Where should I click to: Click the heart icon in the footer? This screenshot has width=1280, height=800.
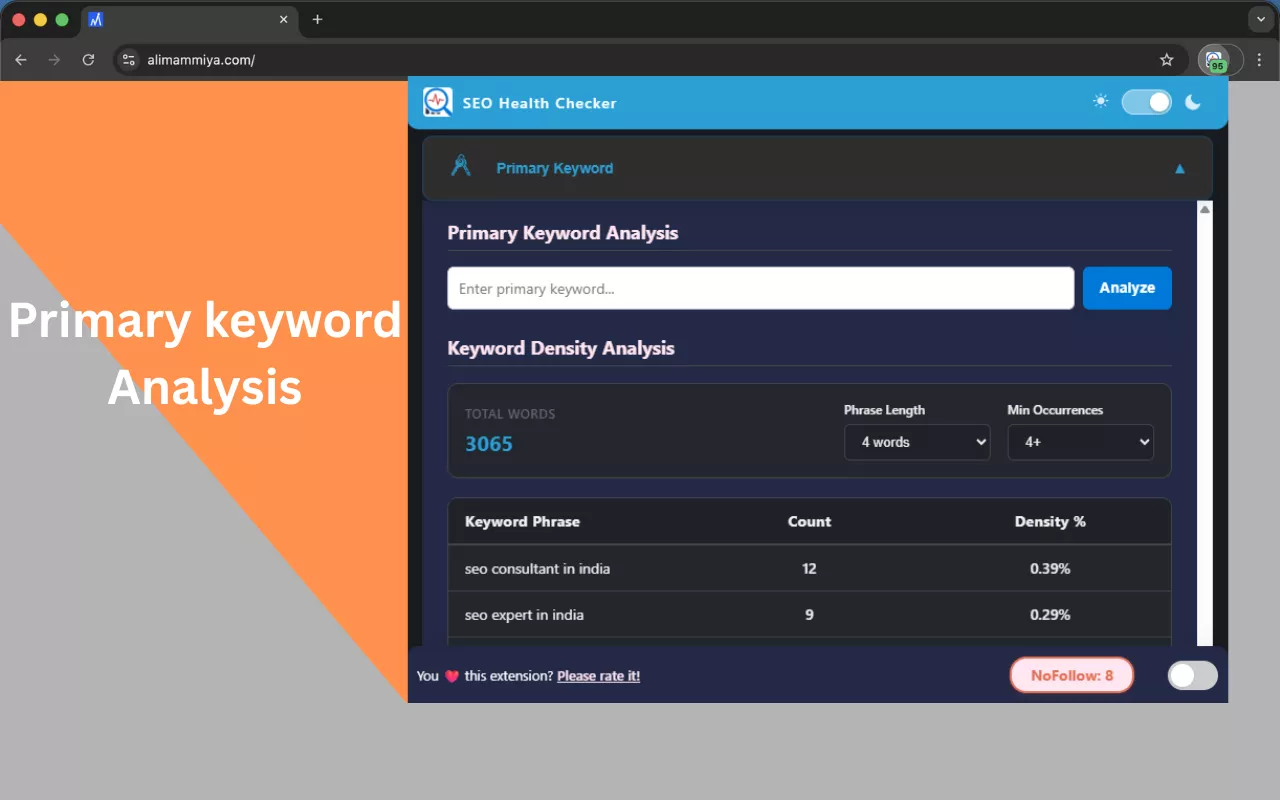(448, 675)
